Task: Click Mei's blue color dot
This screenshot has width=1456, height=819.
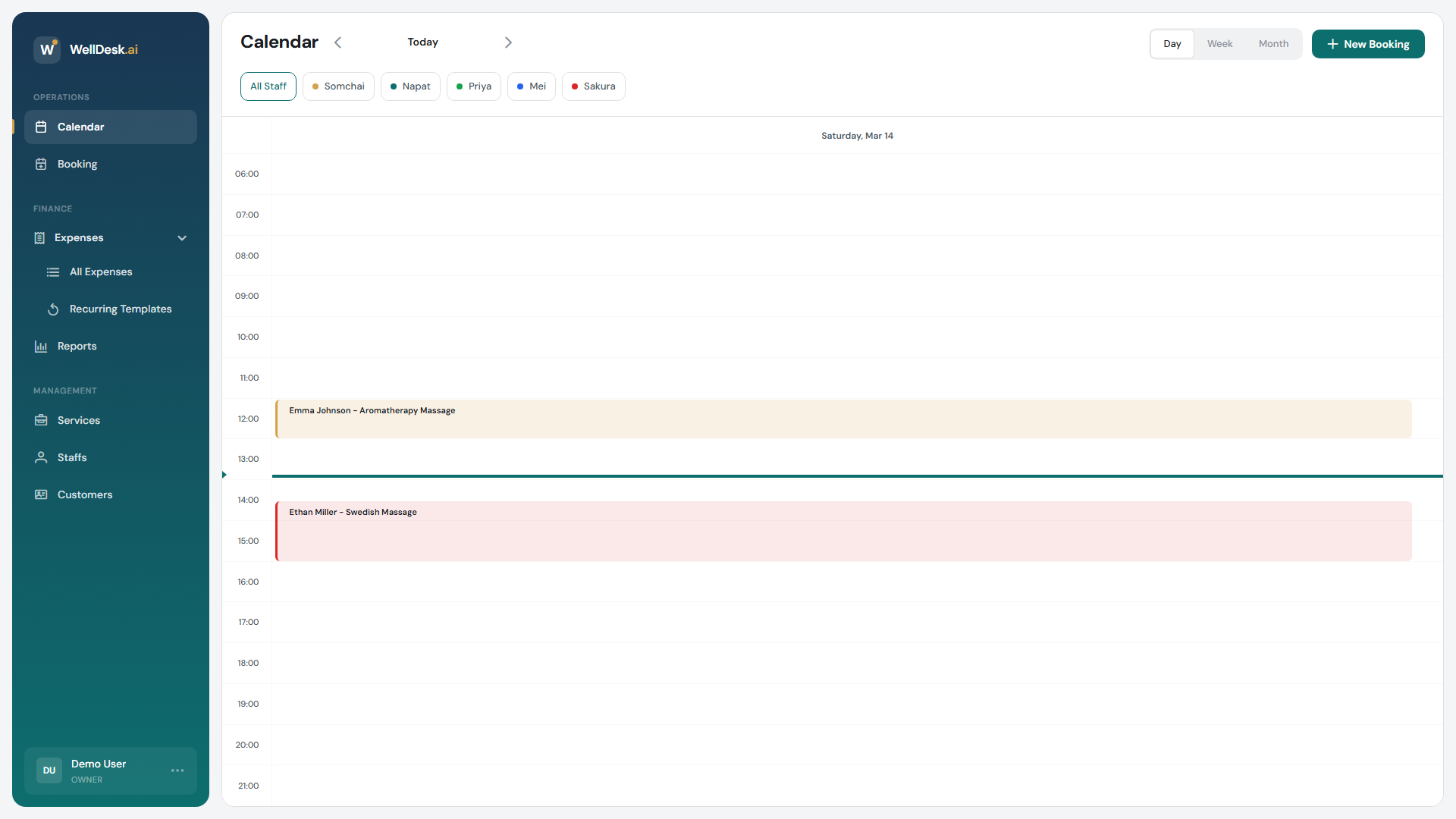Action: pyautogui.click(x=520, y=86)
